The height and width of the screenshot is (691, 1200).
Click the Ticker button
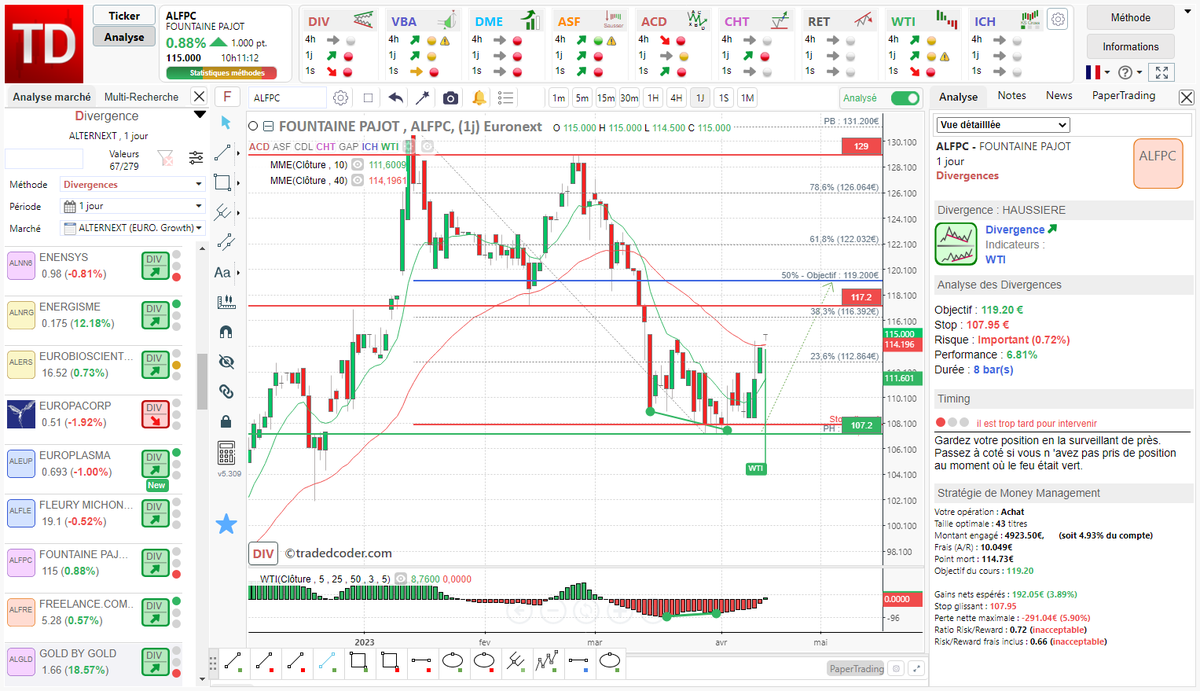124,16
